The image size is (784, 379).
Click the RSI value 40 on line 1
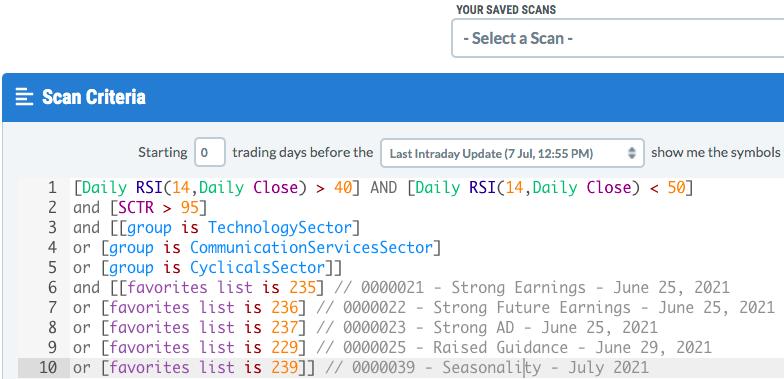(343, 188)
